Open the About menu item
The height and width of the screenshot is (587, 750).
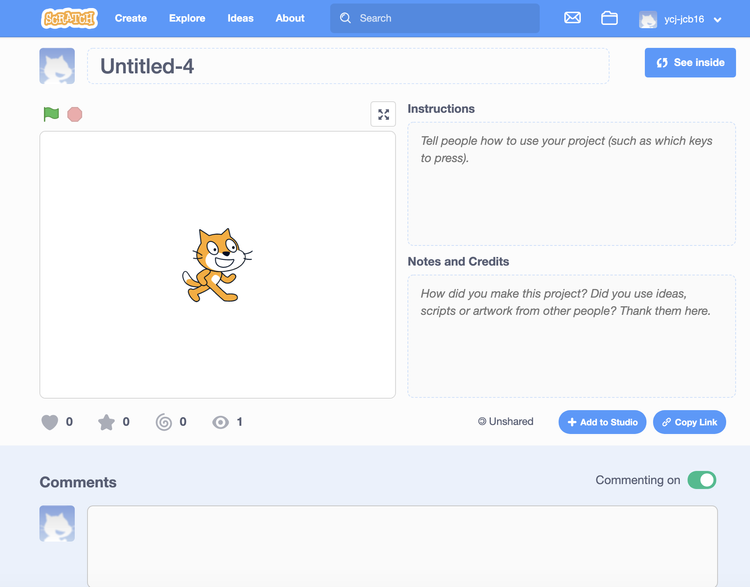(x=290, y=18)
